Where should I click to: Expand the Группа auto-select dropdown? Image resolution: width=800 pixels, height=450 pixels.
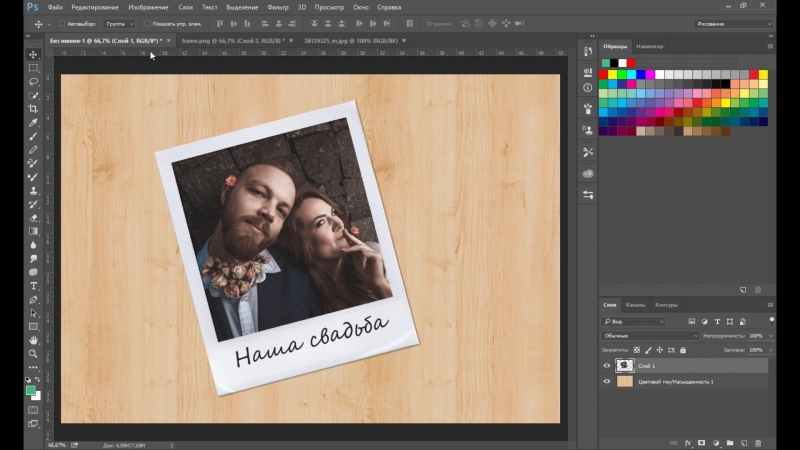[x=119, y=23]
